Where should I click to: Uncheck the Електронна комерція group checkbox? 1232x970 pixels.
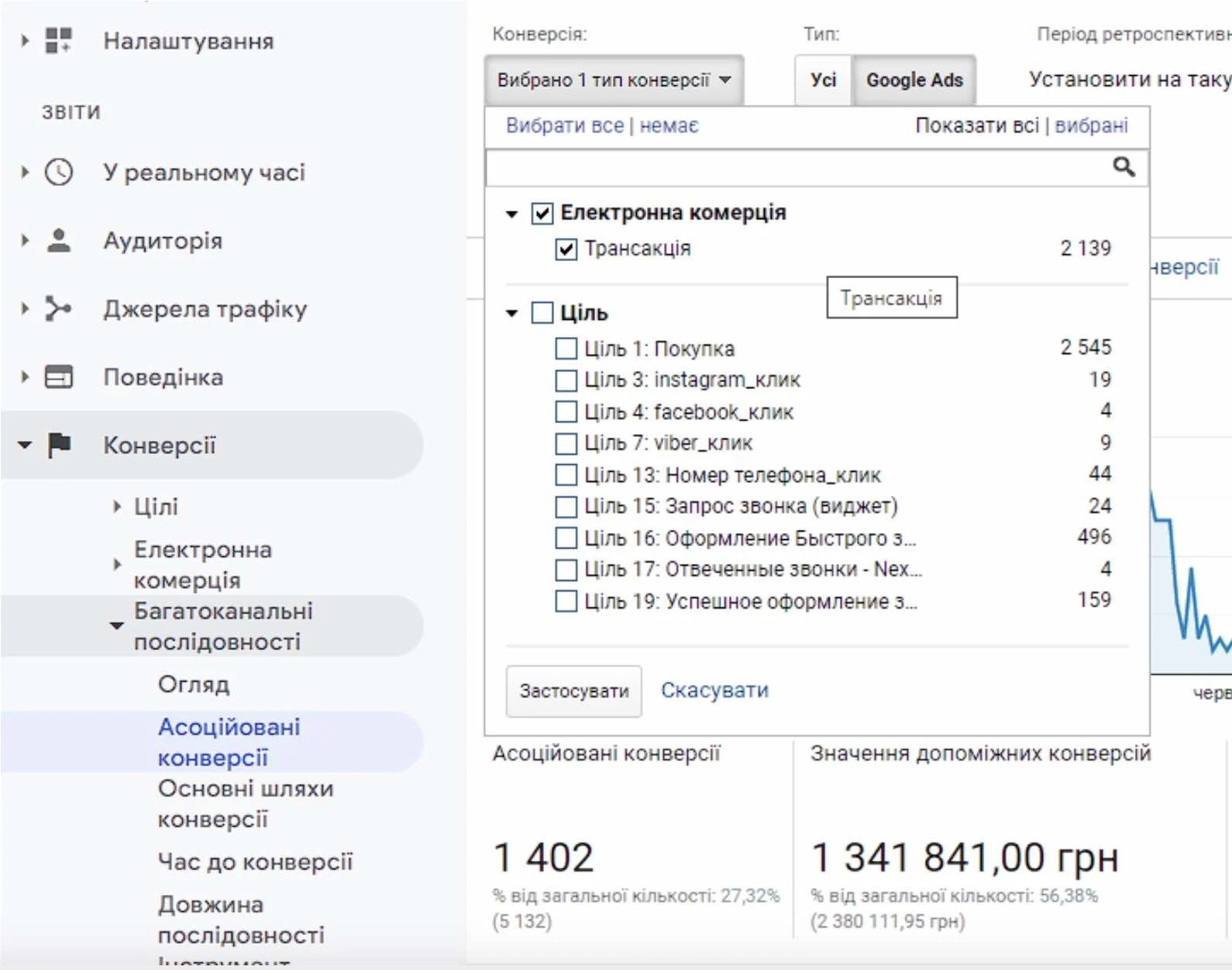[542, 213]
